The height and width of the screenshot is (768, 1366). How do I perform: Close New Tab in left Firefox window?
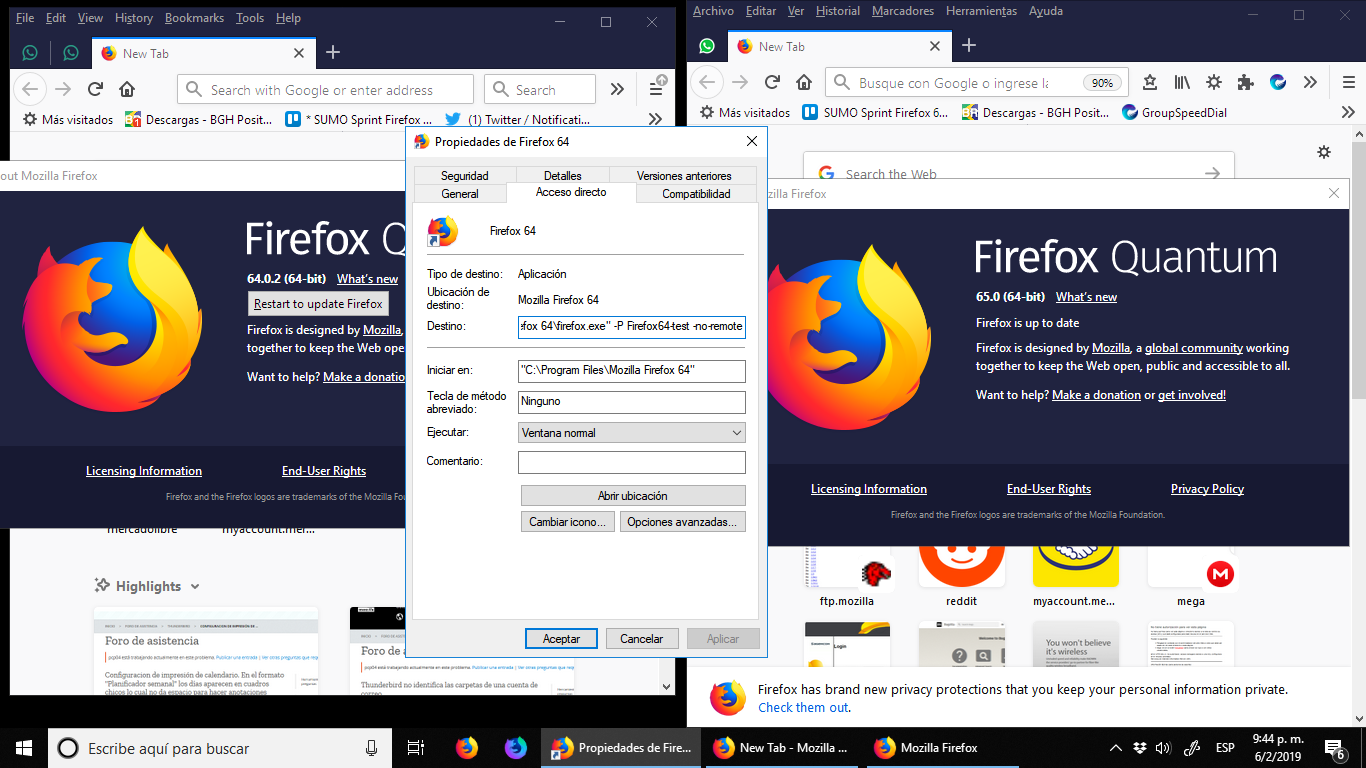[x=298, y=53]
